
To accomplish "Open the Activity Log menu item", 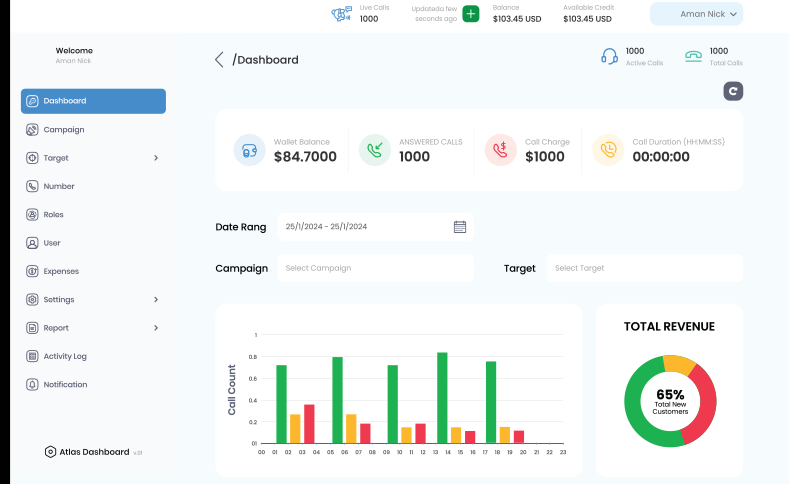I will click(x=93, y=356).
